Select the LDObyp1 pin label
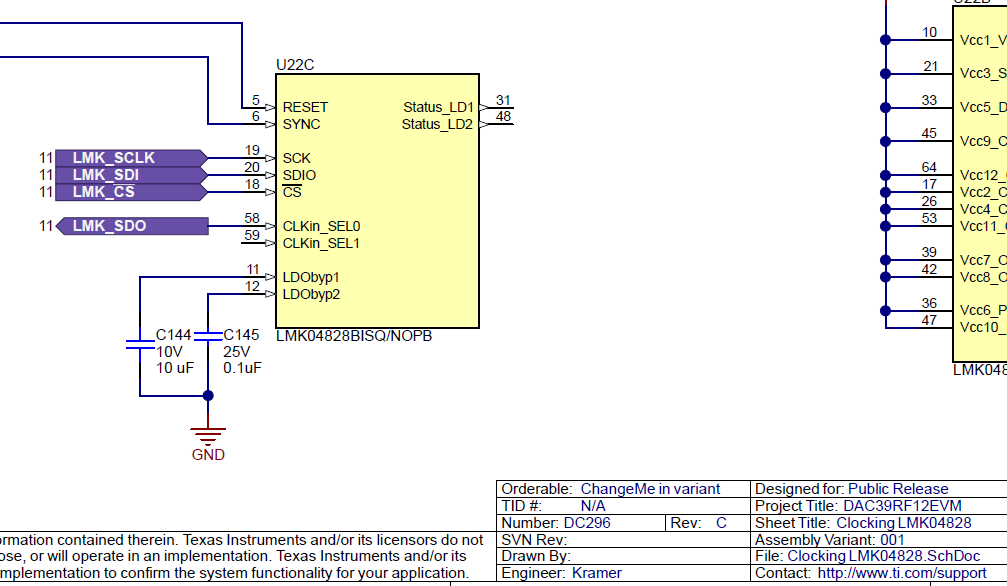This screenshot has width=1007, height=586. 311,277
